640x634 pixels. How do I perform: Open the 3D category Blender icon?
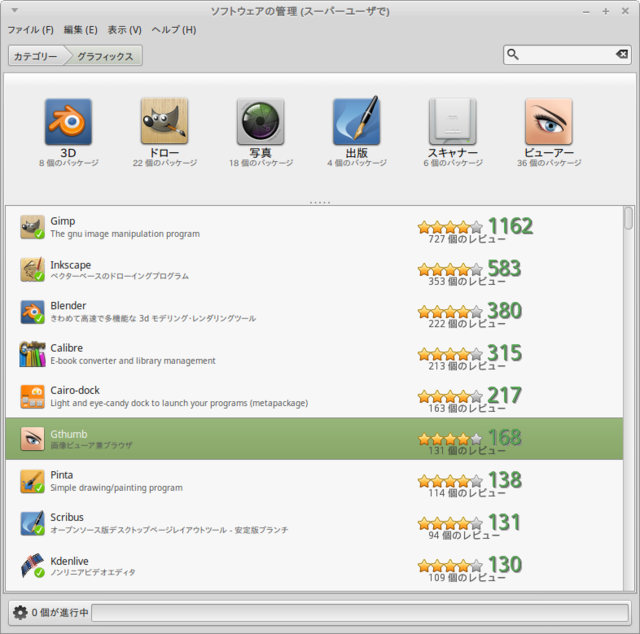[x=68, y=122]
